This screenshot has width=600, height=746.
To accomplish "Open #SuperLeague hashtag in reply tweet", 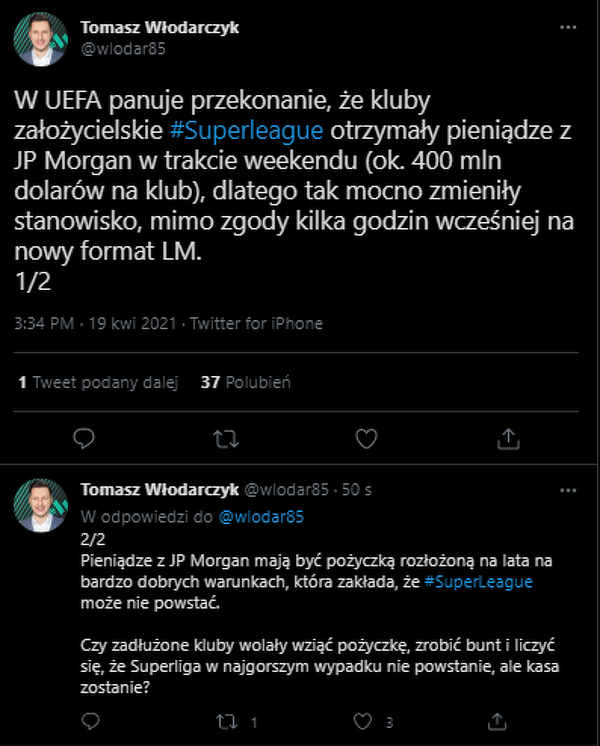I will coord(484,582).
